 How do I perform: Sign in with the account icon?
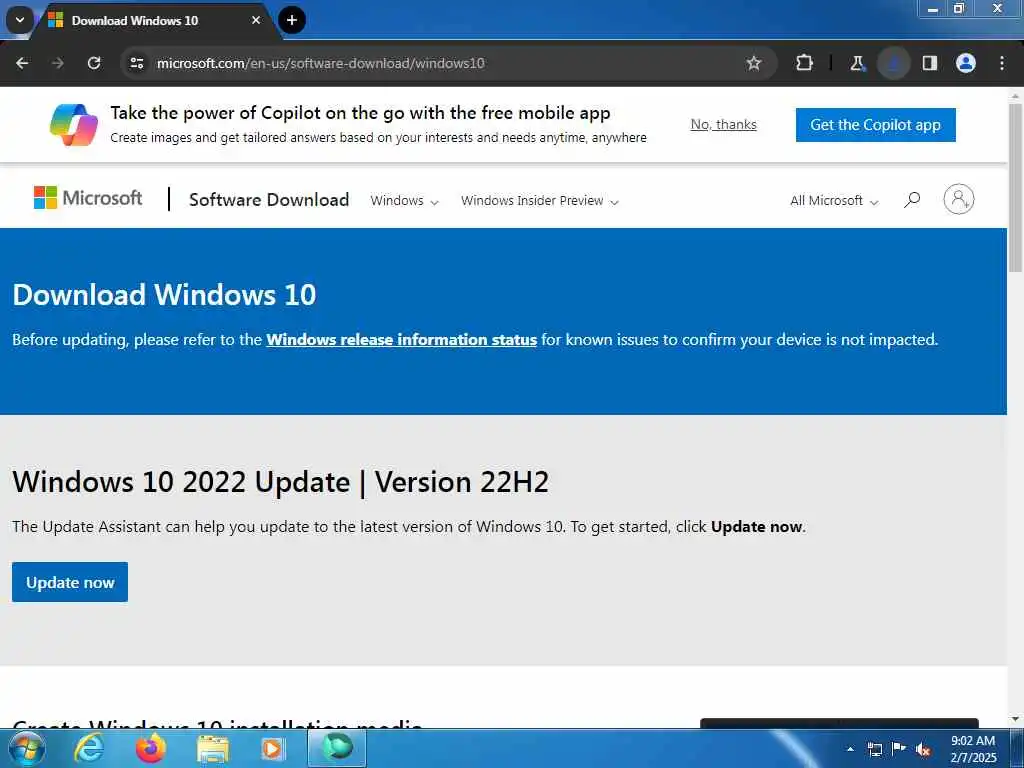(x=959, y=199)
